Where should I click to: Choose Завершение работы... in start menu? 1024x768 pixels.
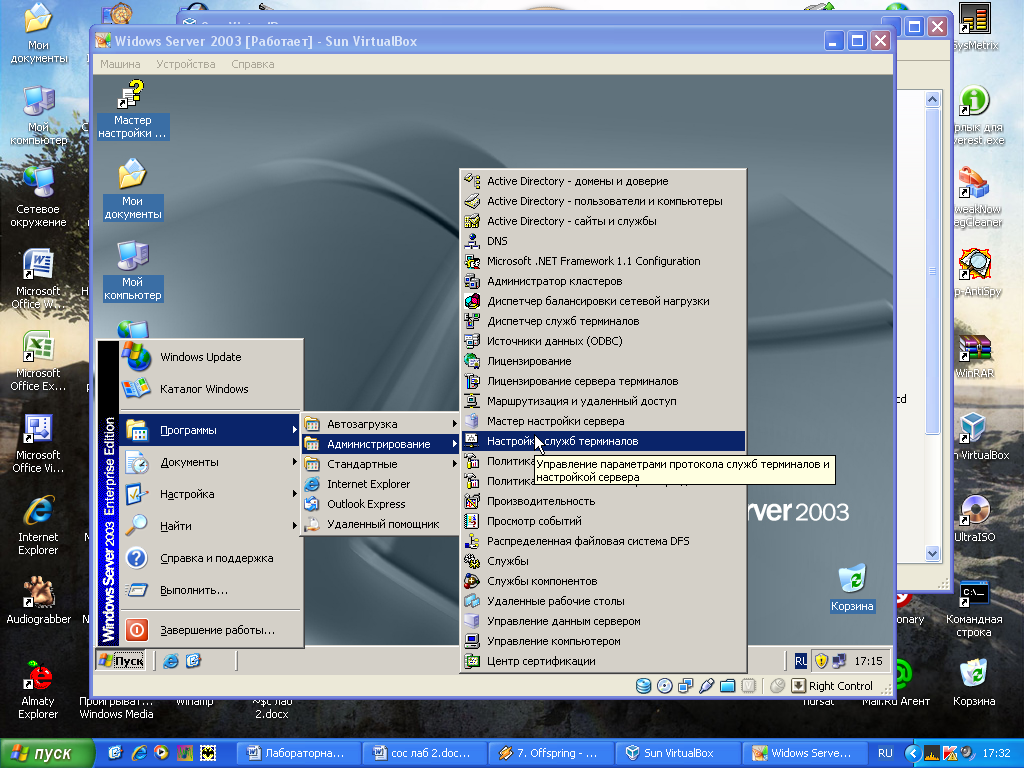coord(210,630)
